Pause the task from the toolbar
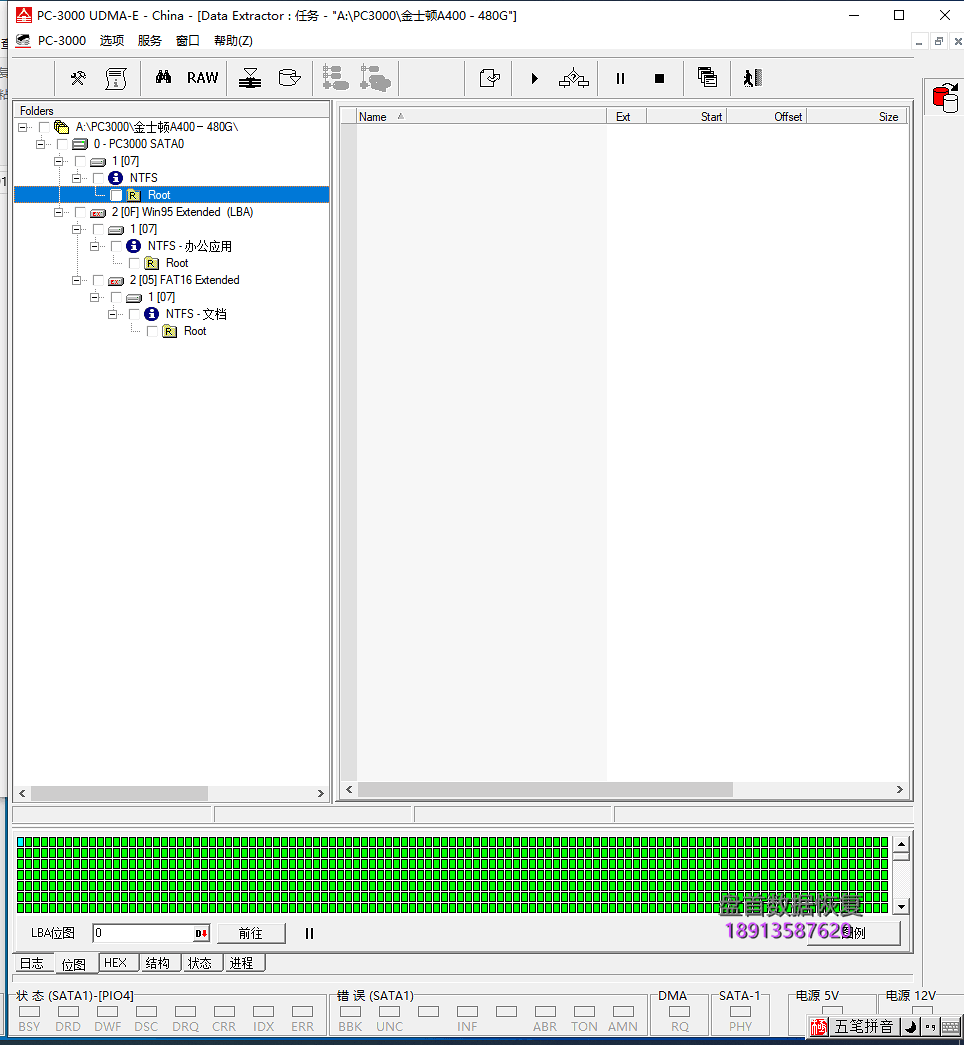 pyautogui.click(x=620, y=79)
